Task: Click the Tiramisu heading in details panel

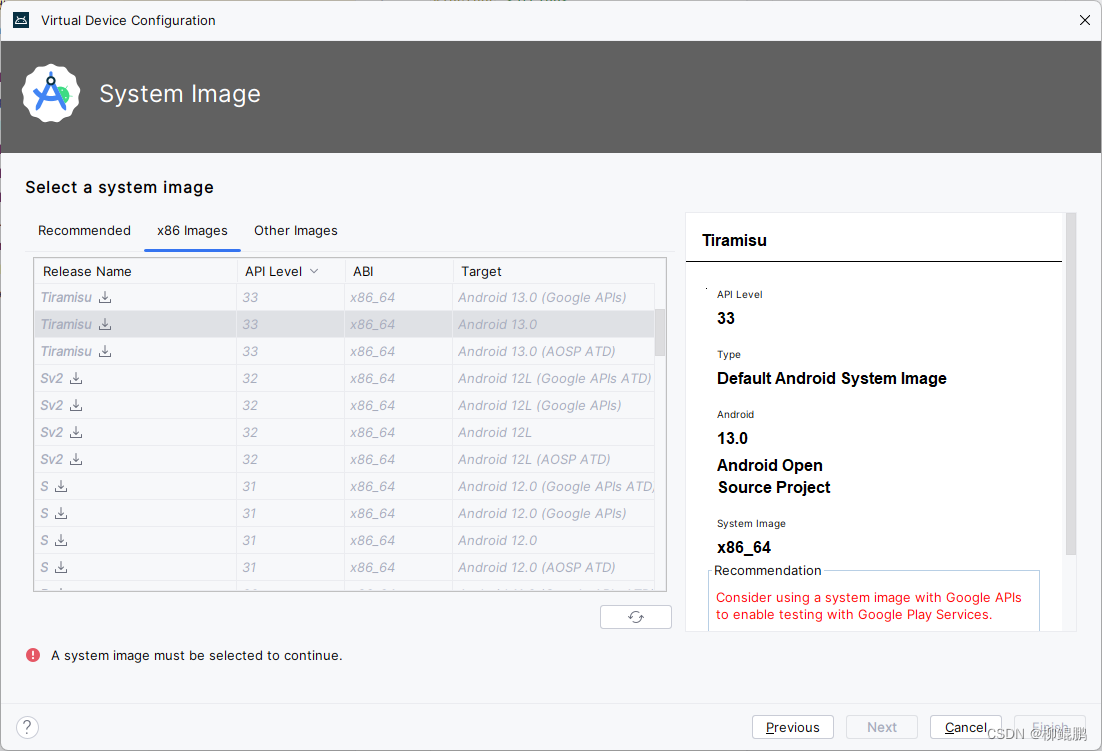Action: [x=734, y=240]
